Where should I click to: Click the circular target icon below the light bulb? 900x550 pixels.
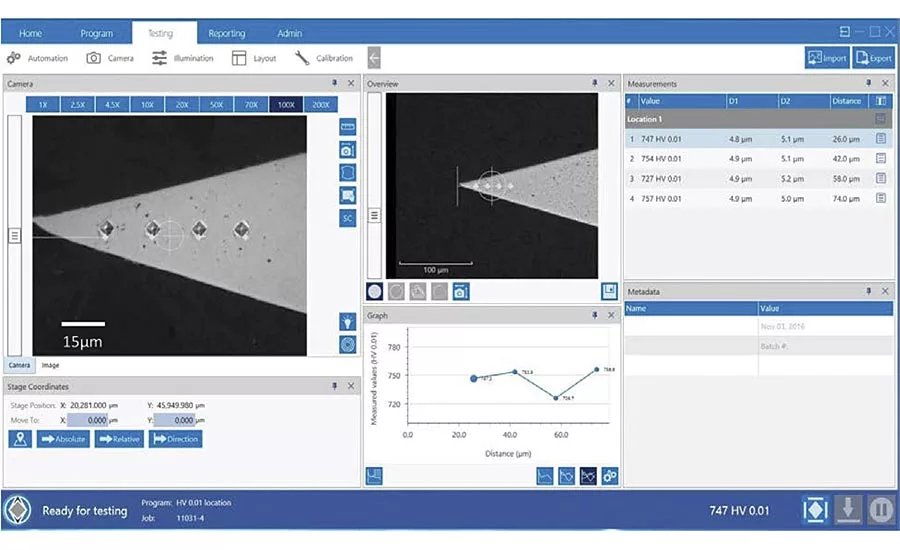(x=347, y=344)
